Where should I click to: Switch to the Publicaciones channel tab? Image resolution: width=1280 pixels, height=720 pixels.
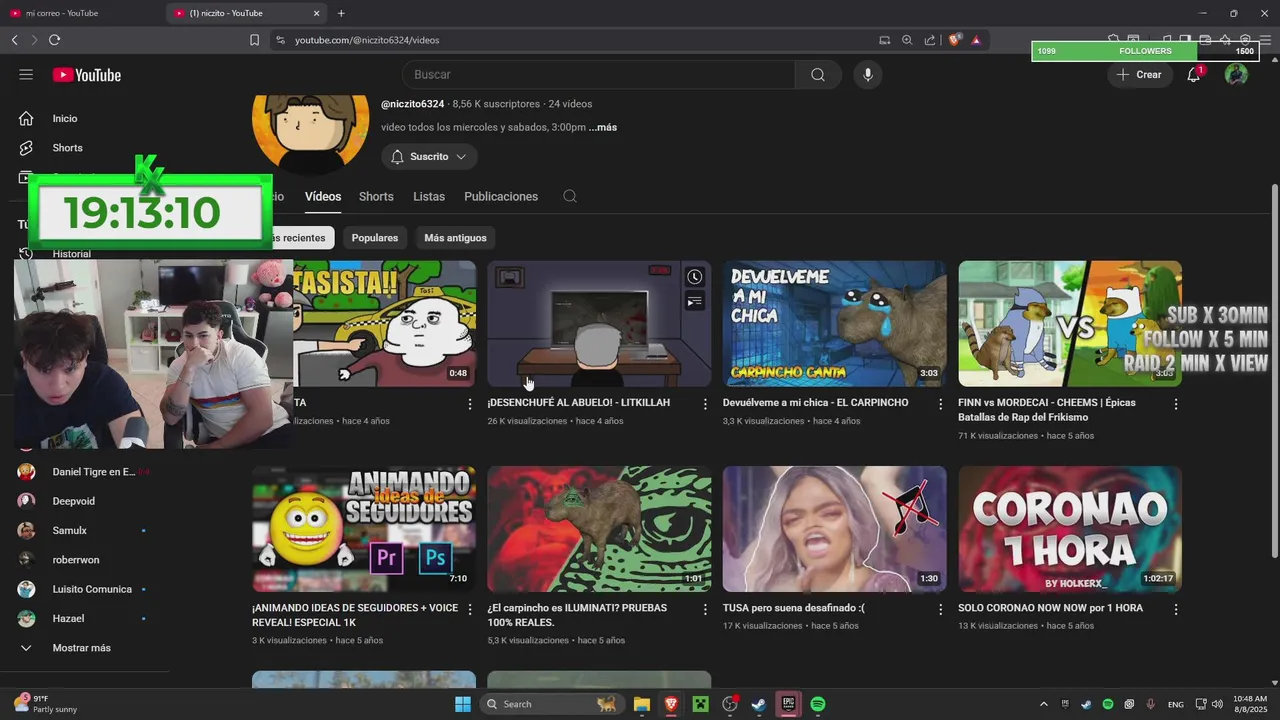501,197
